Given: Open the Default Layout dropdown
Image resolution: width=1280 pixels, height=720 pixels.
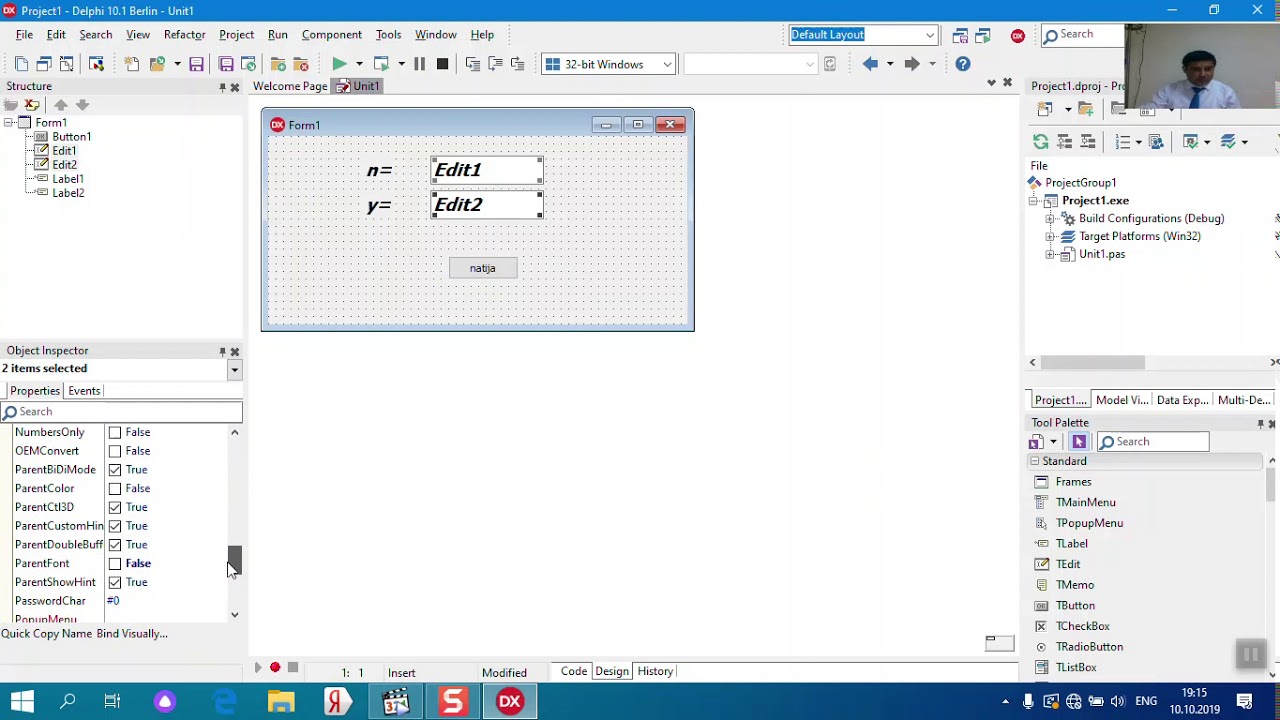Looking at the screenshot, I should [x=929, y=35].
